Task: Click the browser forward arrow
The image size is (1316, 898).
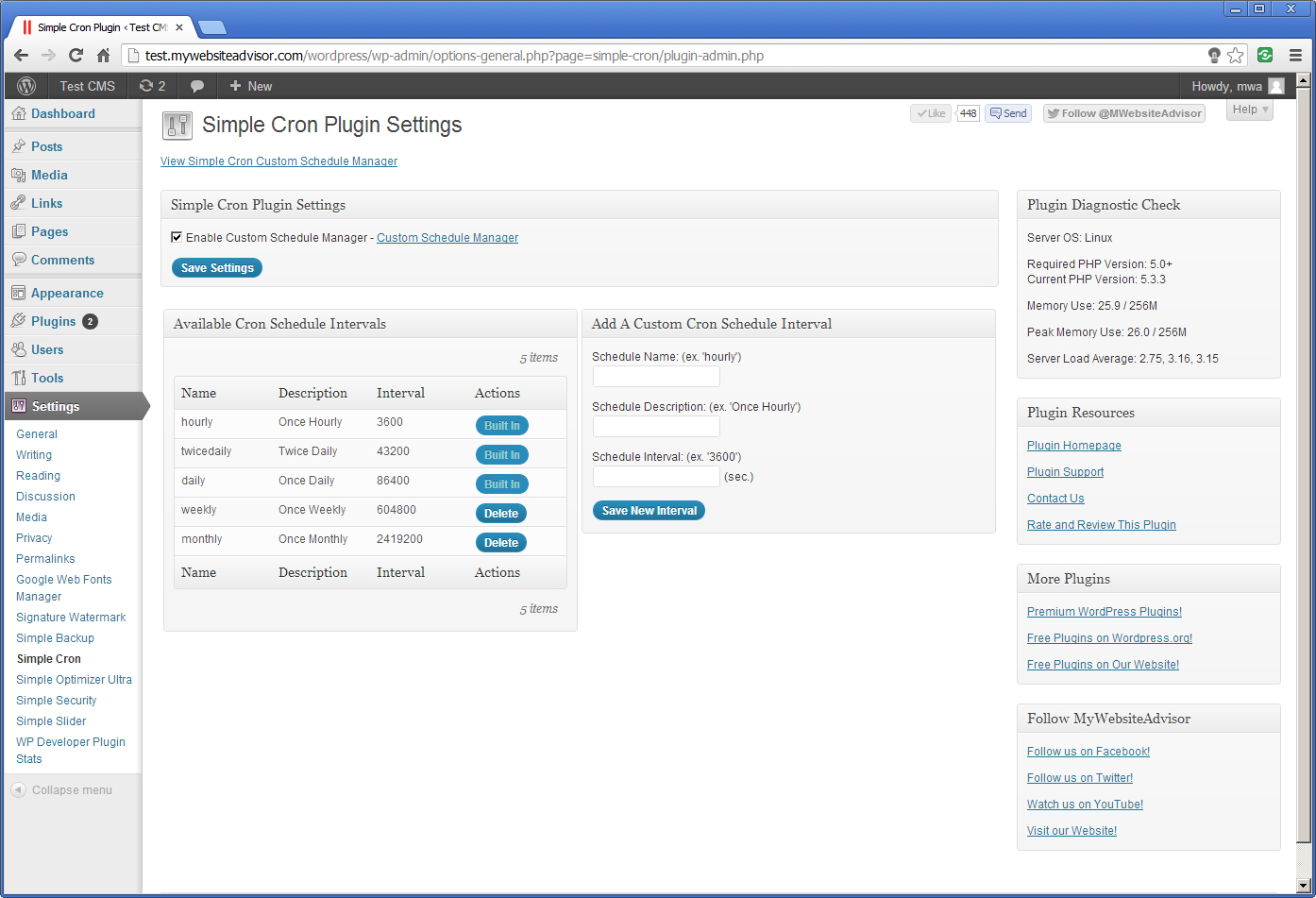Action: [48, 56]
